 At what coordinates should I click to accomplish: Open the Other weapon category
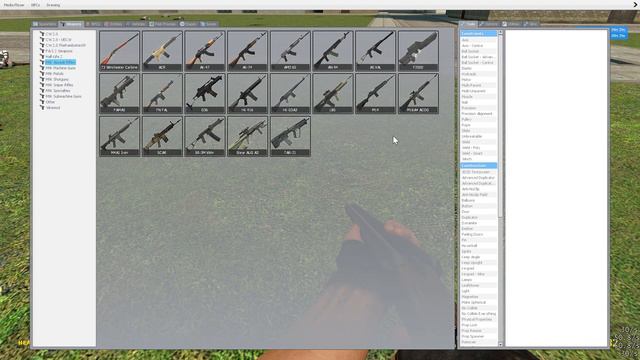50,102
